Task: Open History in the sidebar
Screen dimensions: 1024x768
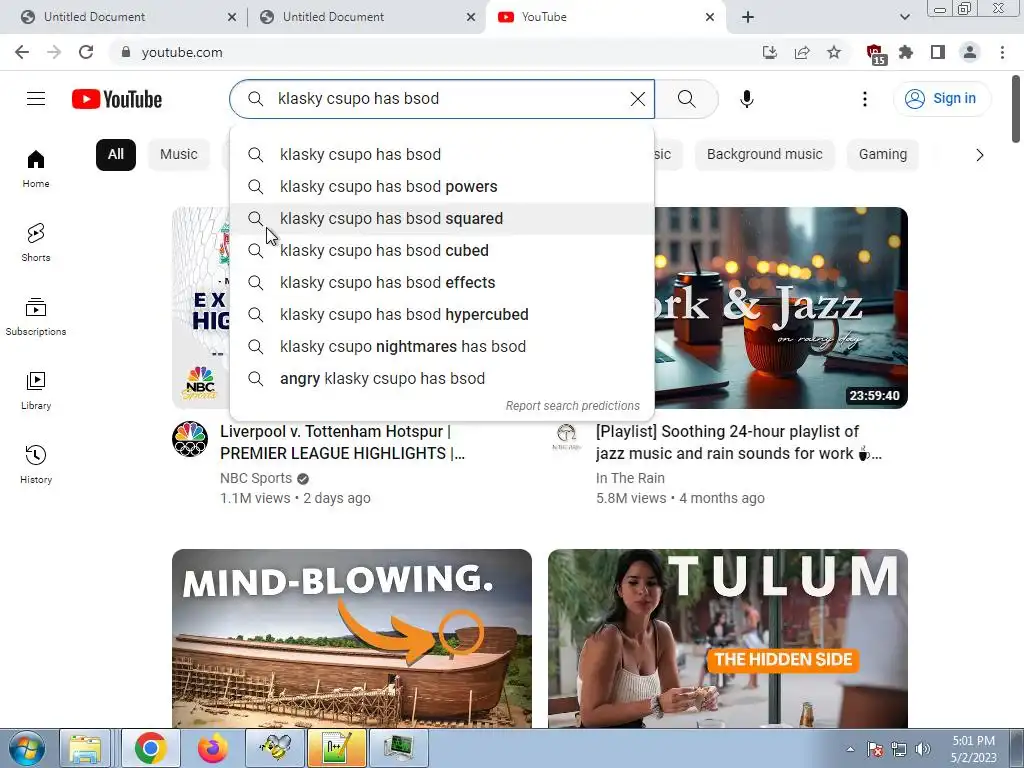Action: (x=36, y=464)
